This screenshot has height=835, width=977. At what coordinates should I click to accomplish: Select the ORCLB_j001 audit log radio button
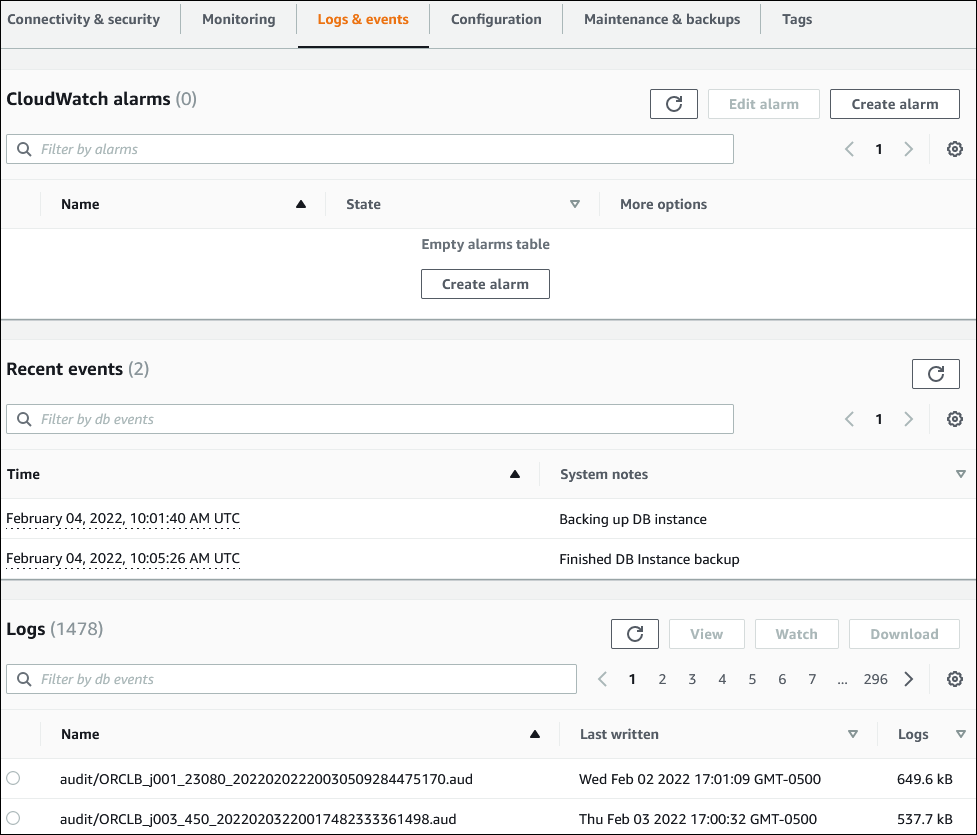(14, 779)
